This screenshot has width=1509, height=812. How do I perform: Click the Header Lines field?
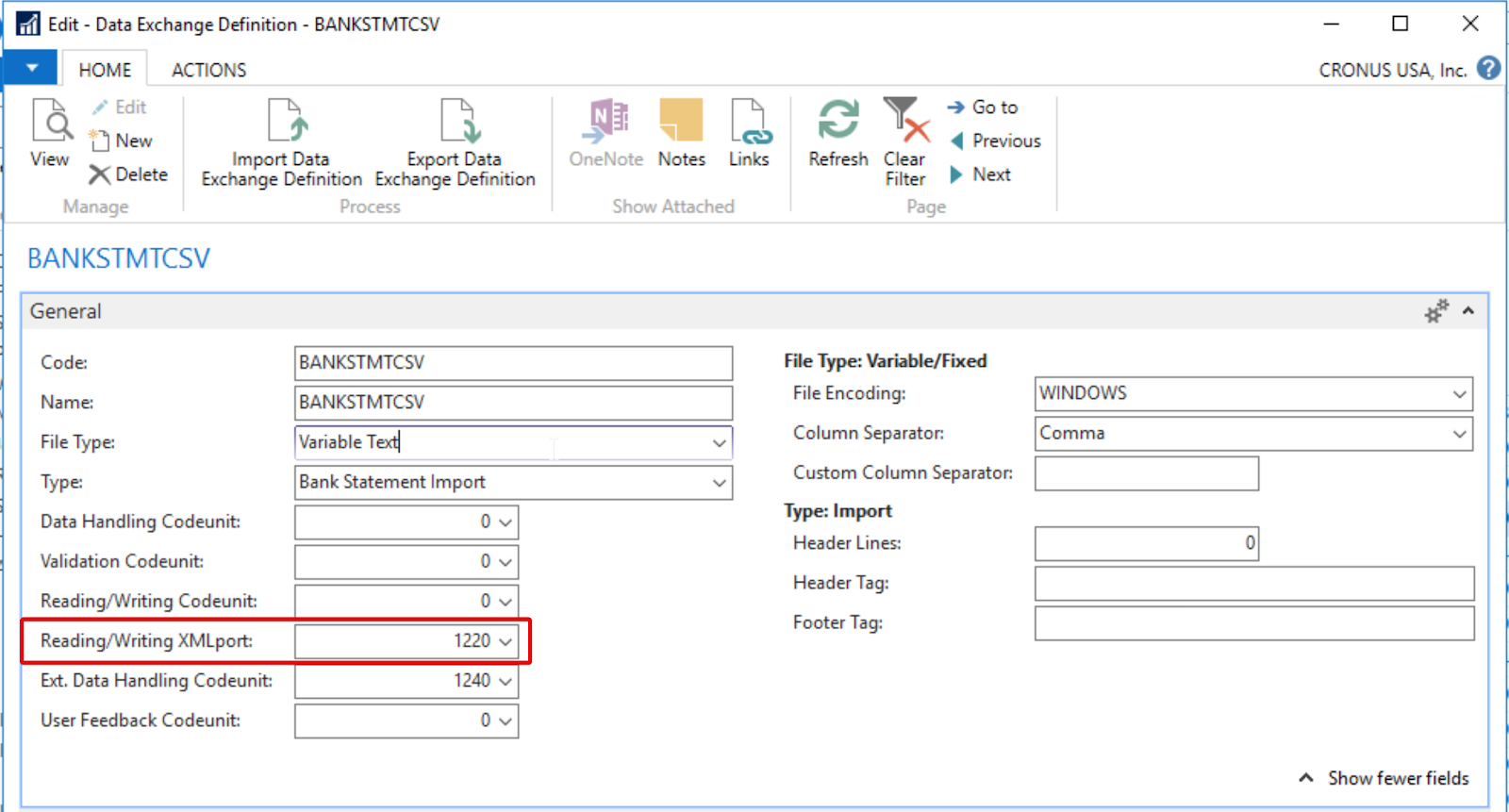[x=1146, y=543]
